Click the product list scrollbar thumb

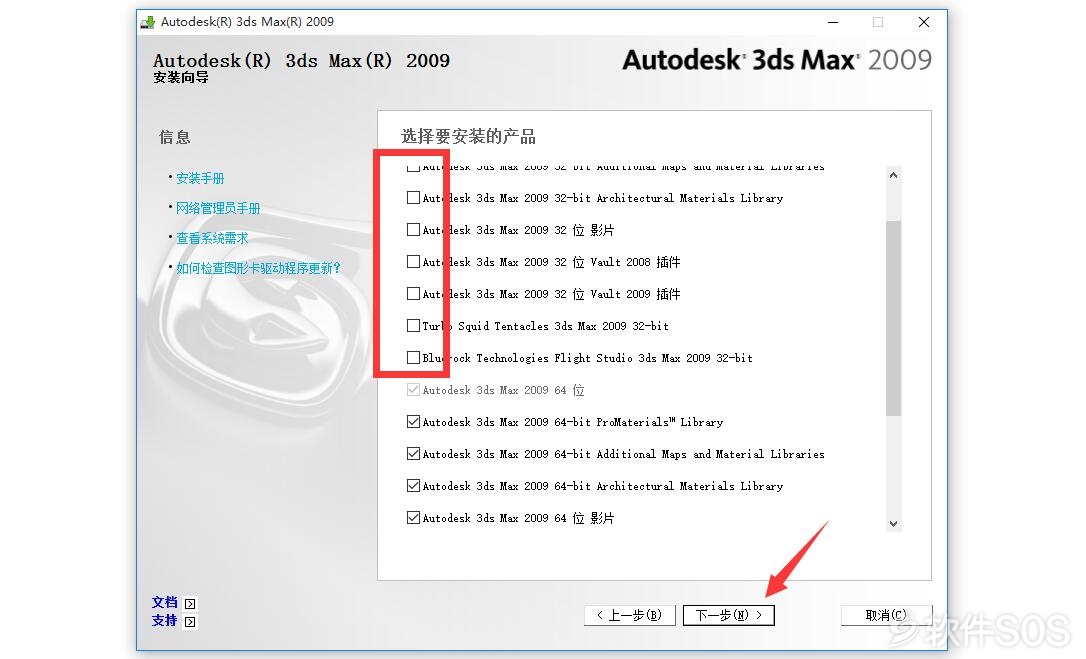pyautogui.click(x=893, y=318)
